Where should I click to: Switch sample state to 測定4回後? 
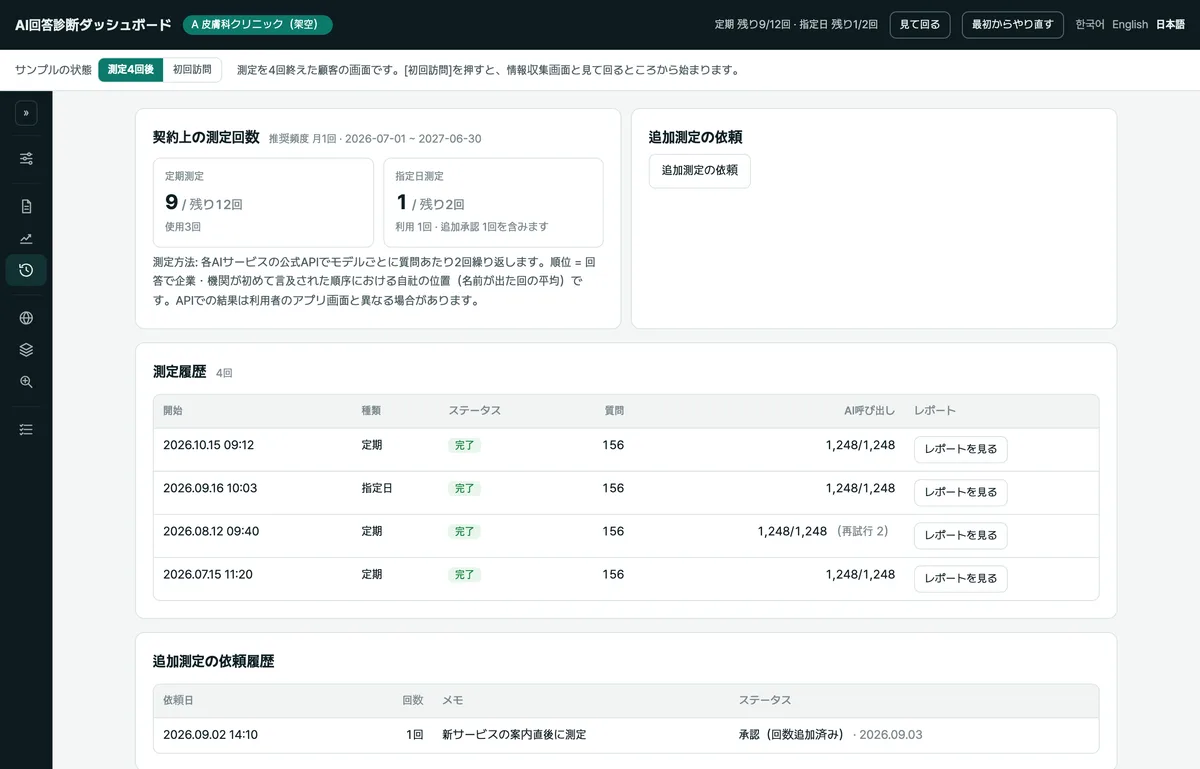coord(130,70)
